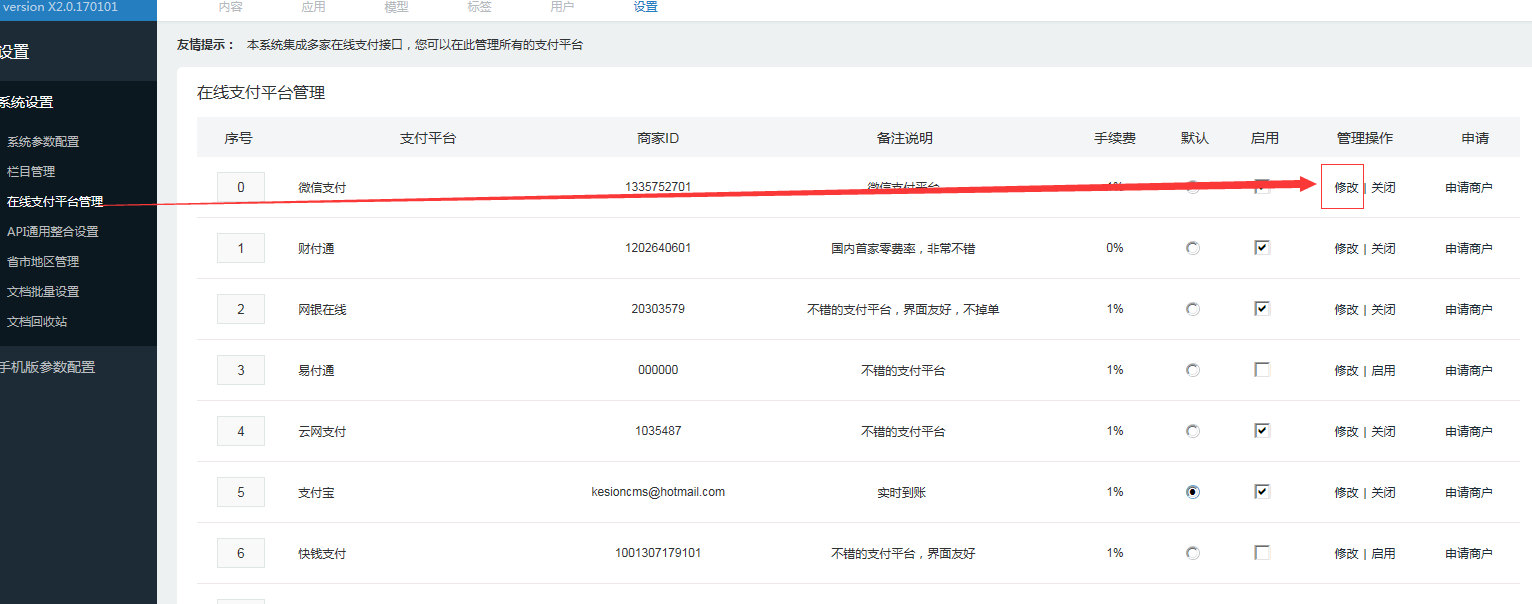The height and width of the screenshot is (604, 1532).
Task: Select the 默认 radio for 快钱支付
Action: coord(1192,552)
